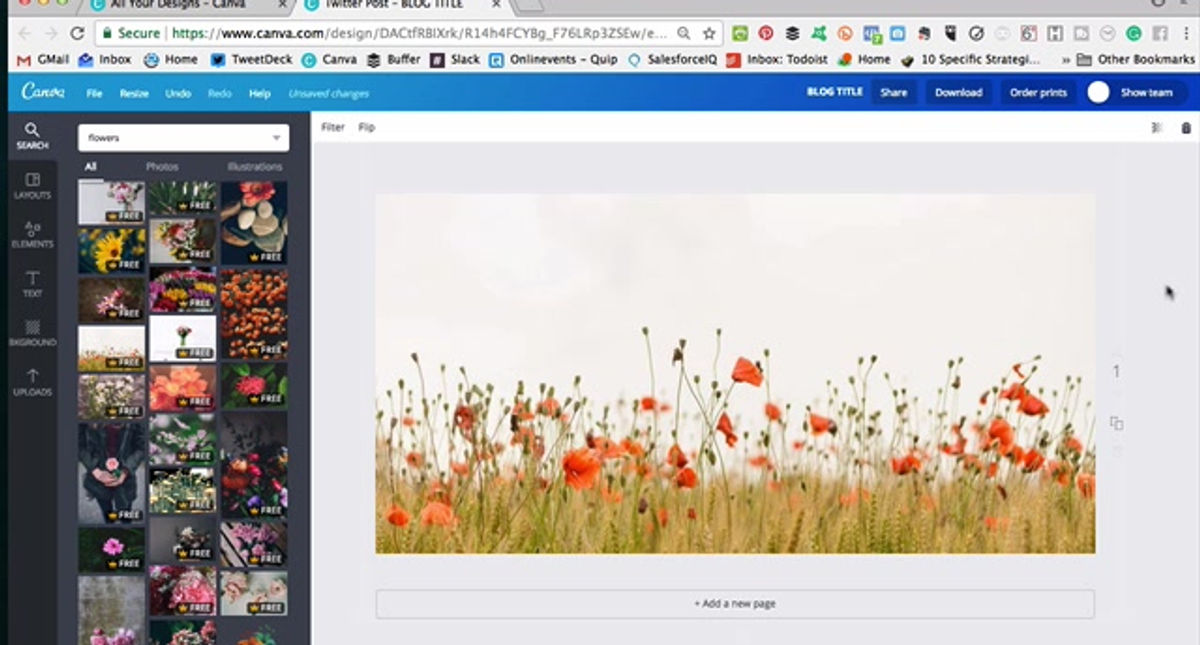Open the Help menu
The width and height of the screenshot is (1200, 645).
coord(260,93)
